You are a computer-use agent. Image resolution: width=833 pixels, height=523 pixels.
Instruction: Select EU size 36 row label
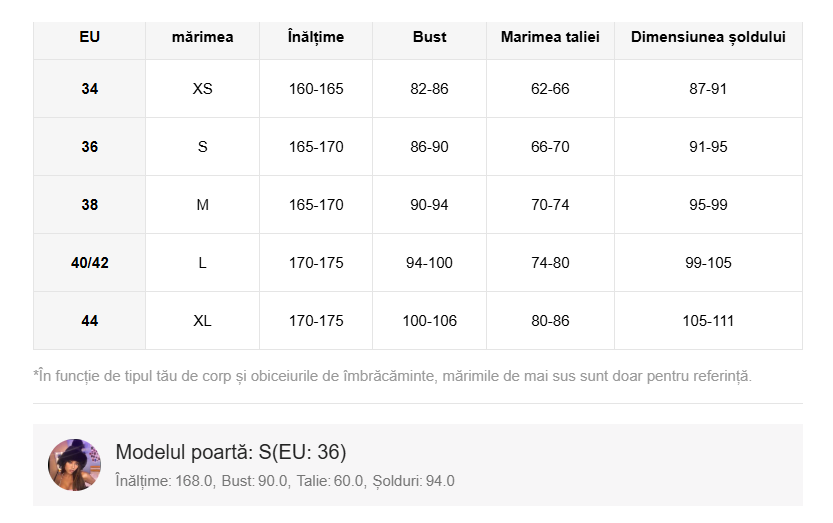(90, 147)
